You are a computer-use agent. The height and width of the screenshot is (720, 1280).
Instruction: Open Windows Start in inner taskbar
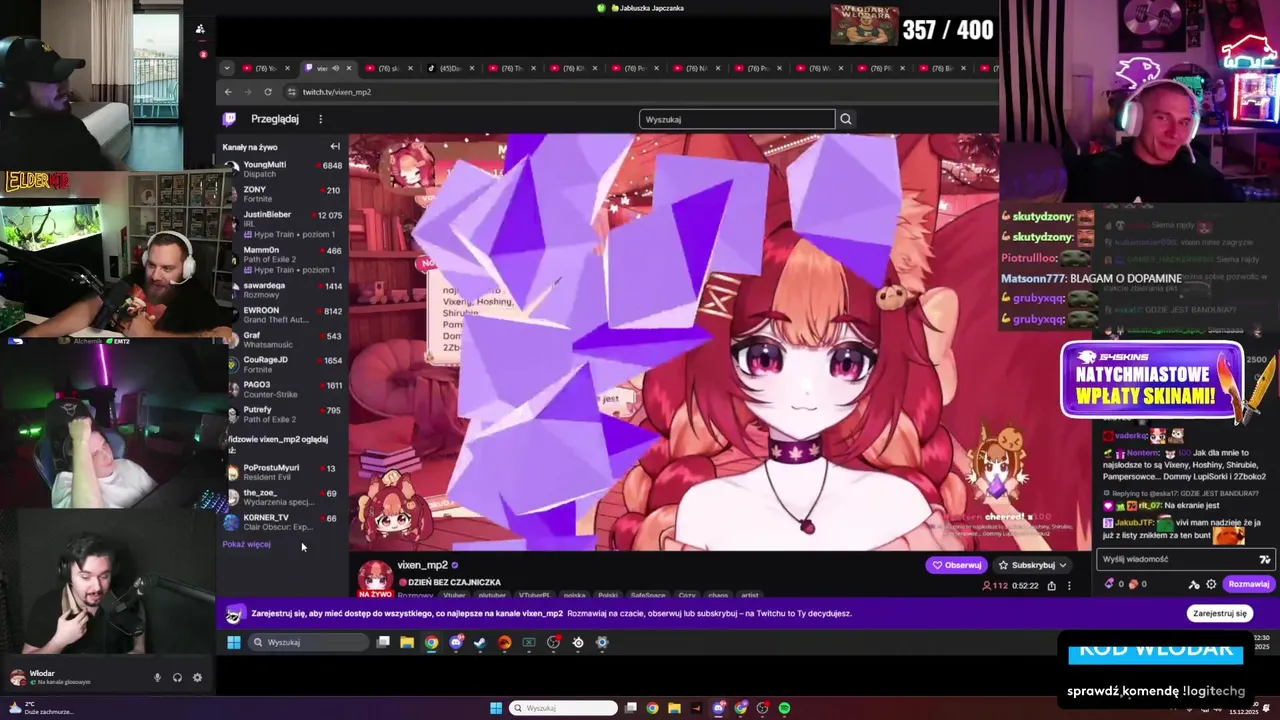(234, 642)
